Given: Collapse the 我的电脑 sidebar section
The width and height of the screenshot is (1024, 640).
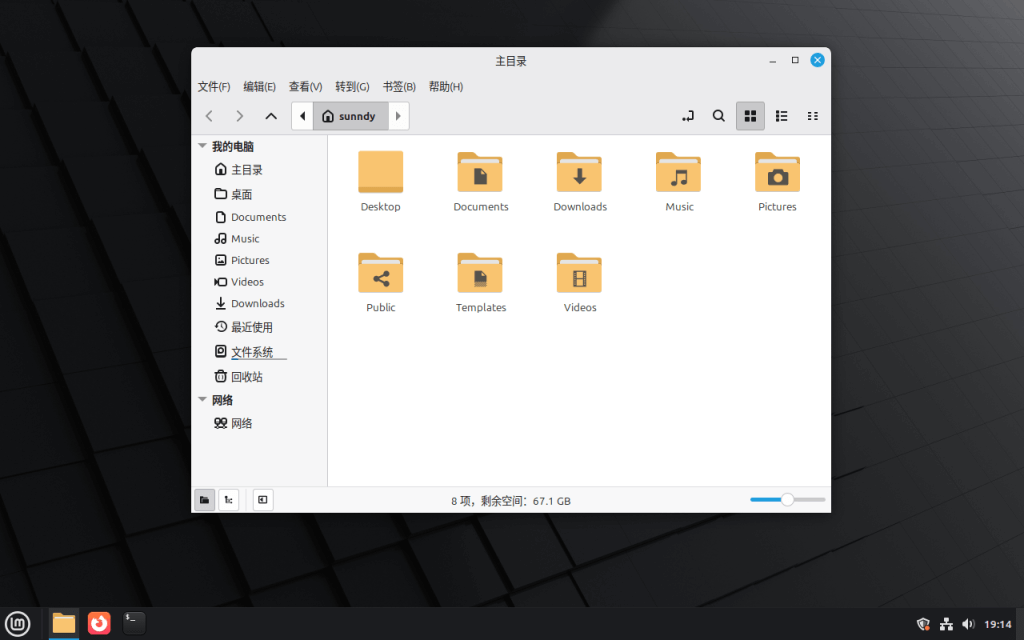Looking at the screenshot, I should (202, 146).
